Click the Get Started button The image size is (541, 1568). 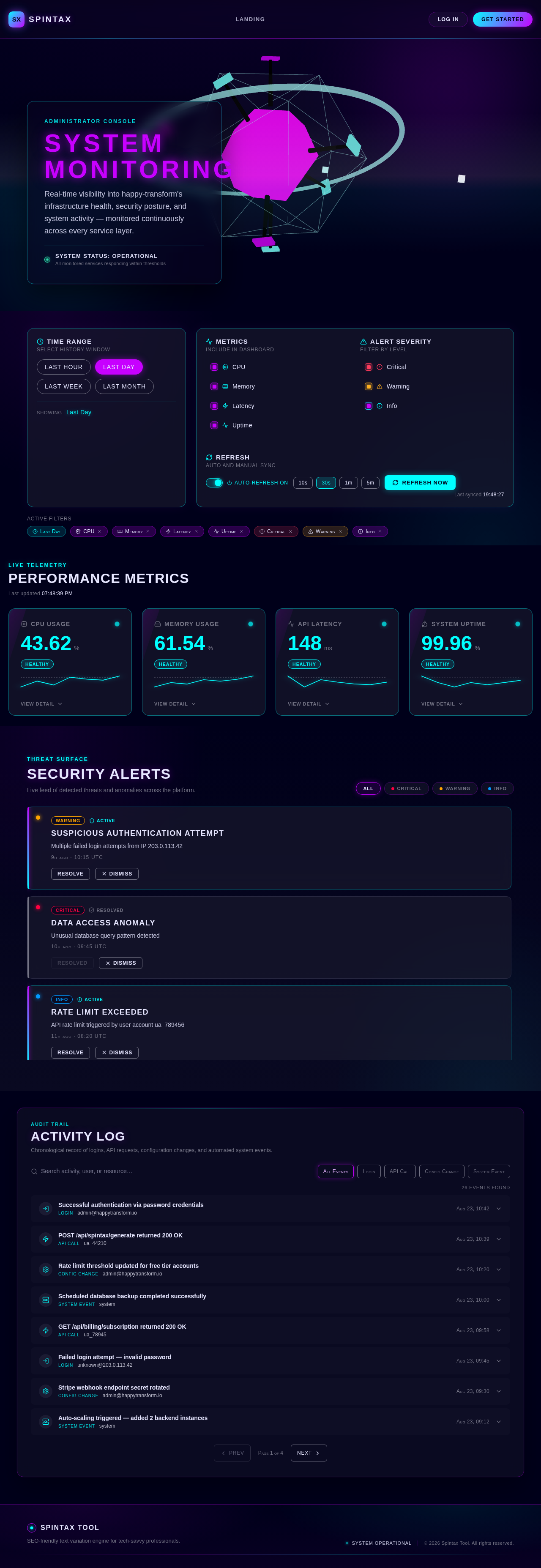(x=503, y=19)
